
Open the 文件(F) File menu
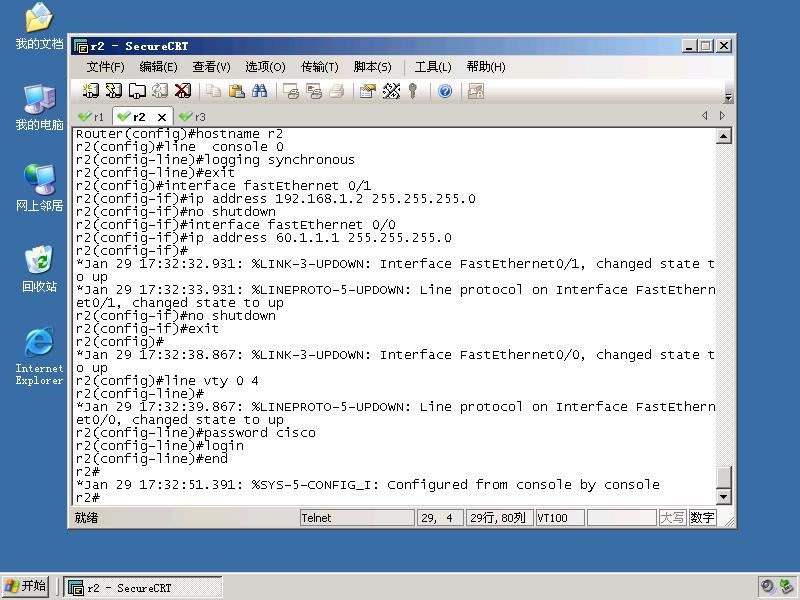105,67
